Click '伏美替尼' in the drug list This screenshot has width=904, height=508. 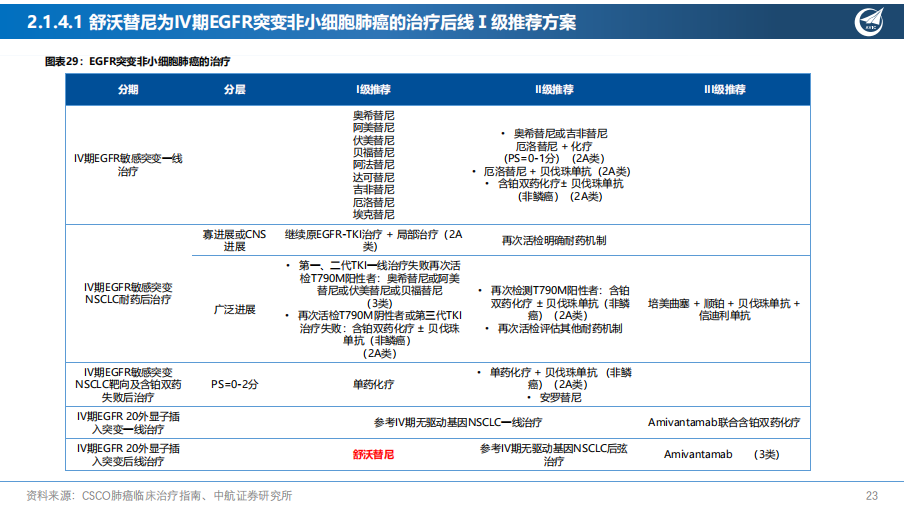pyautogui.click(x=374, y=140)
